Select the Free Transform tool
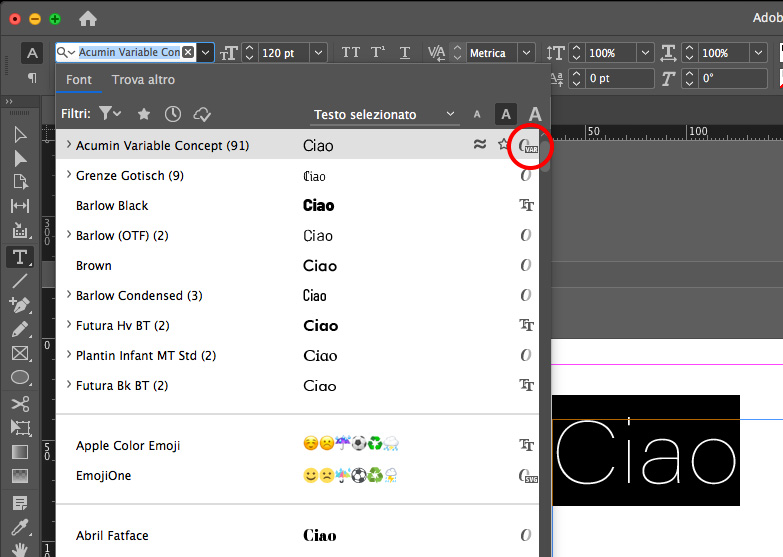The width and height of the screenshot is (783, 557). [x=20, y=428]
